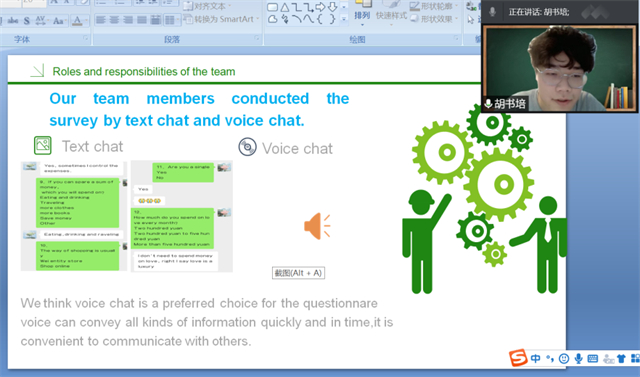This screenshot has height=377, width=640.
Task: Toggle strikethrough abc formatting button
Action: 13,20
